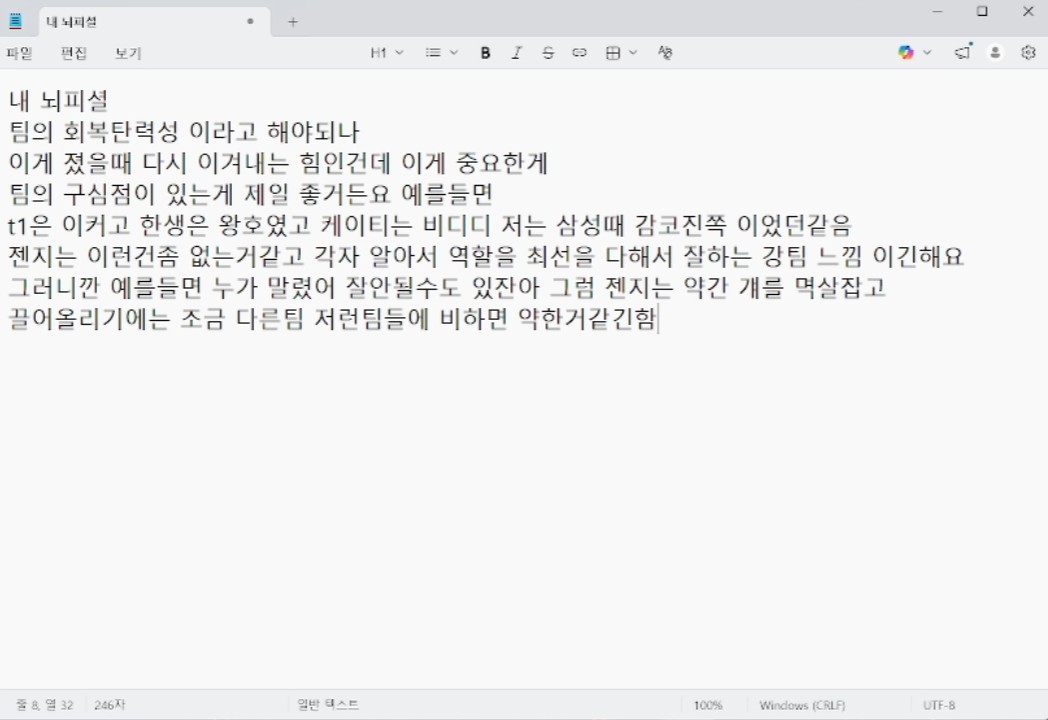Toggle strikethrough formatting
Screen dimensions: 1048x720
point(547,53)
